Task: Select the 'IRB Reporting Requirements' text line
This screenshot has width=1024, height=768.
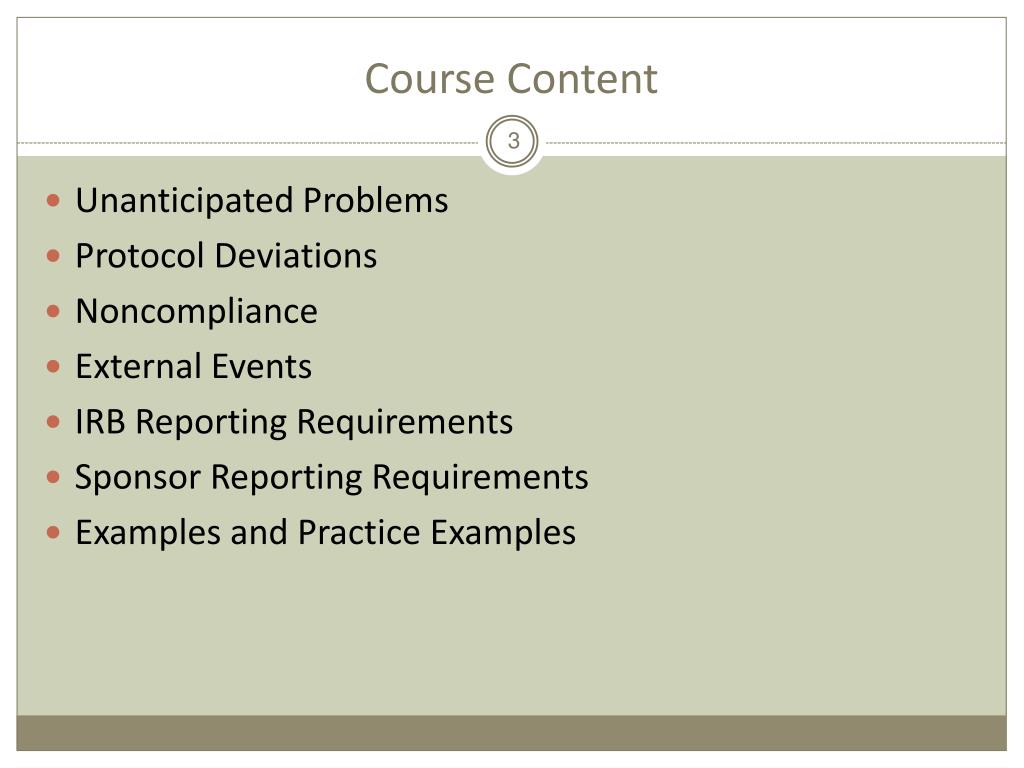Action: [x=294, y=423]
